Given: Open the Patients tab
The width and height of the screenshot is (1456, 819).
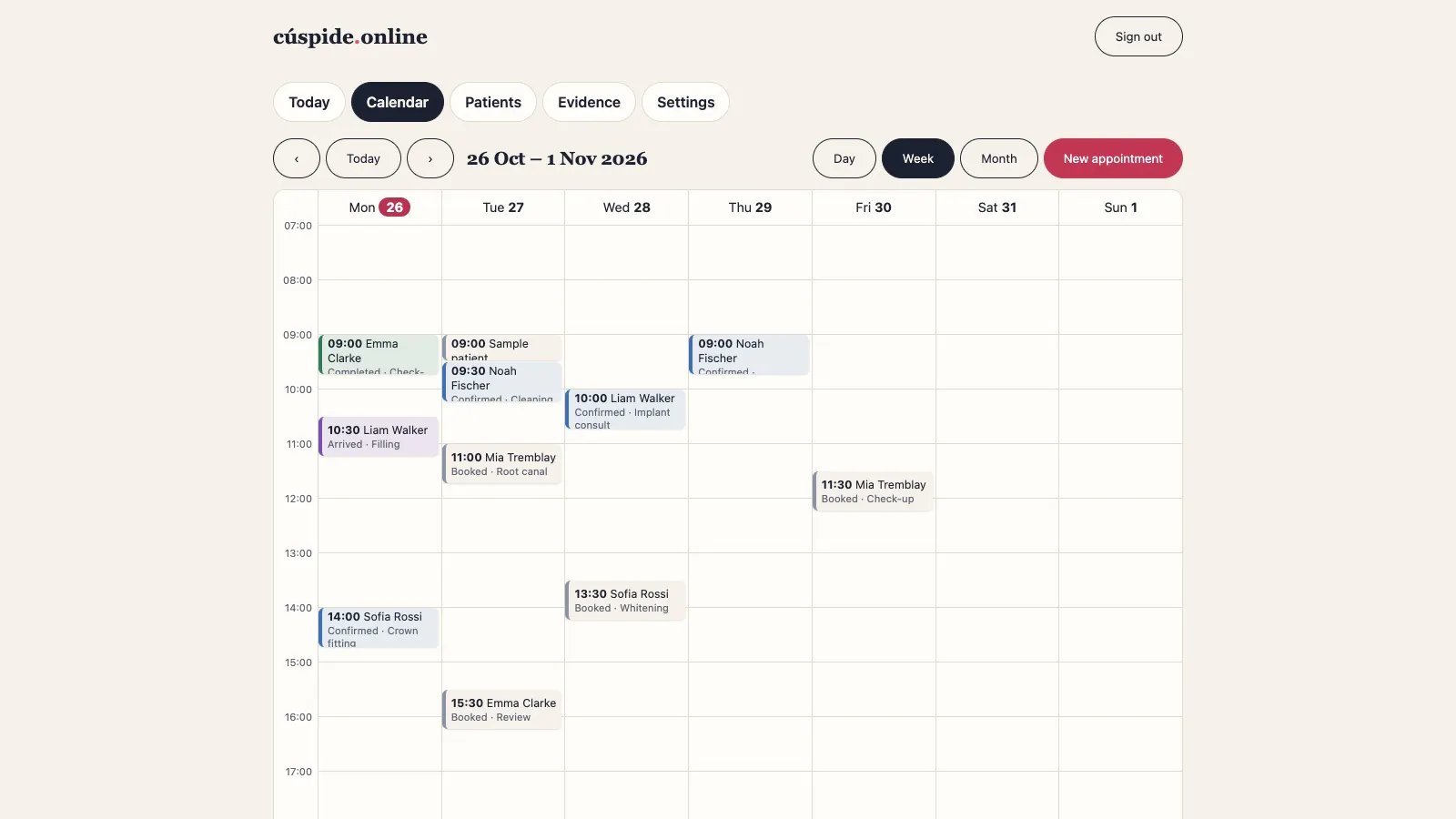Looking at the screenshot, I should tap(493, 102).
